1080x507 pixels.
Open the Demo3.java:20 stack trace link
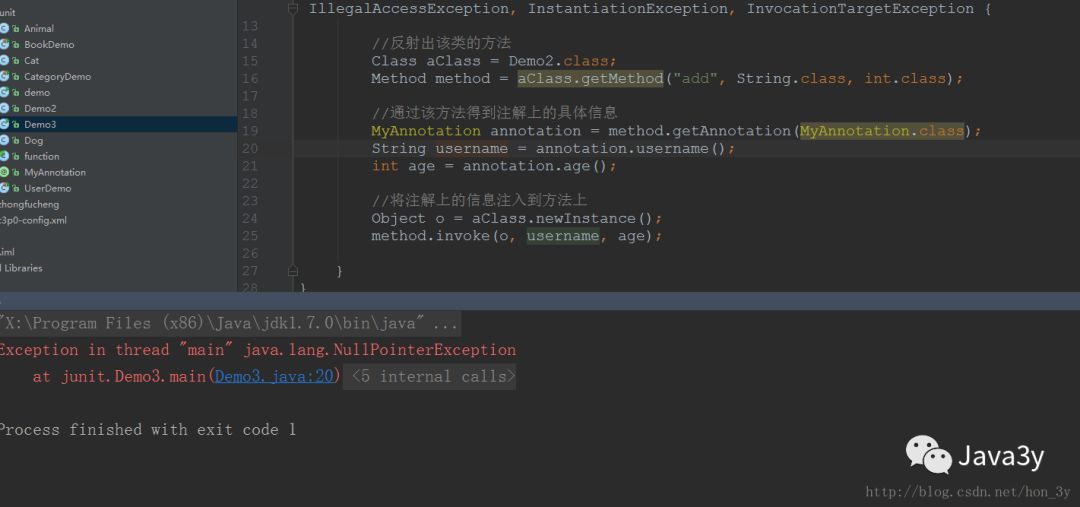click(276, 377)
